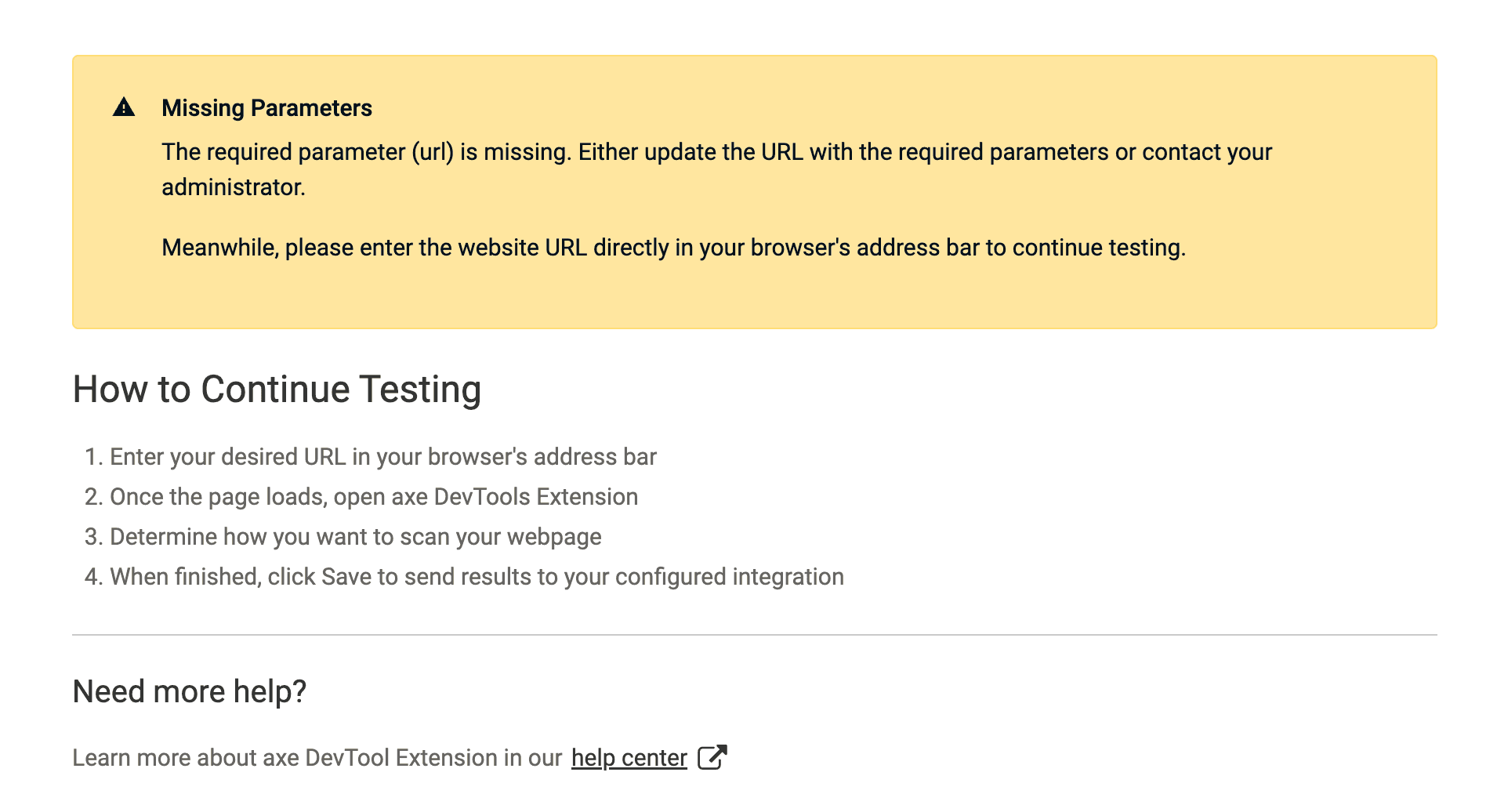Click the Meanwhile please enter URL sentence
Screen dimensions: 1497x812
coord(673,248)
